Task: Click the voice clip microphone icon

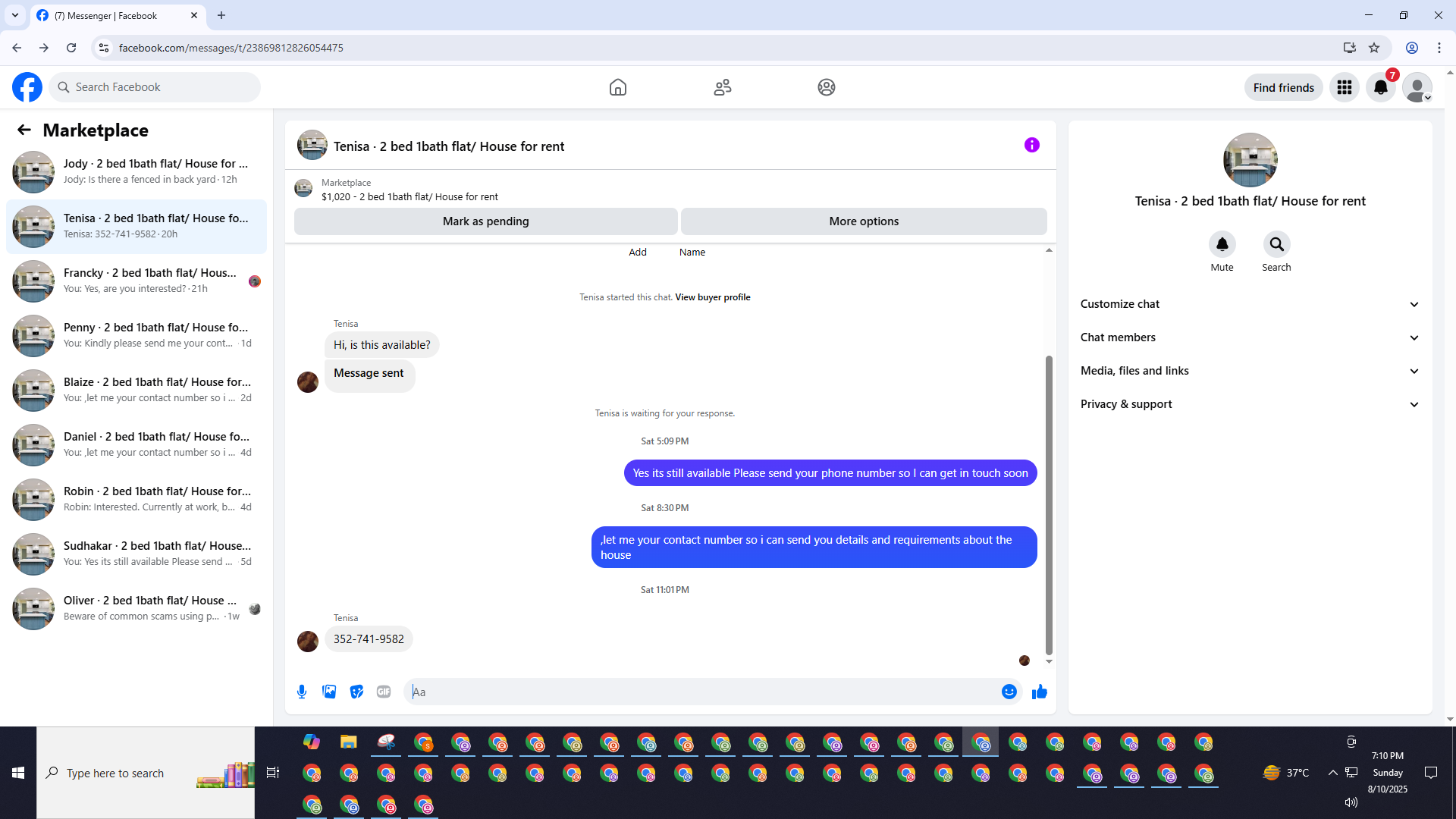Action: tap(302, 692)
